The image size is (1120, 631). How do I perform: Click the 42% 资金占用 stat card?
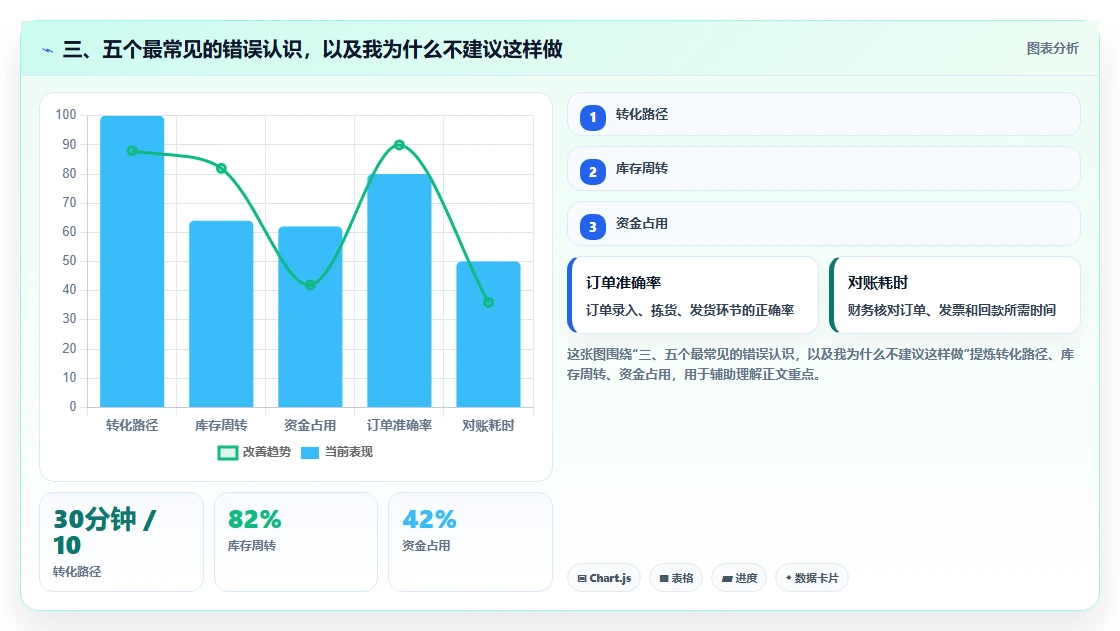470,542
